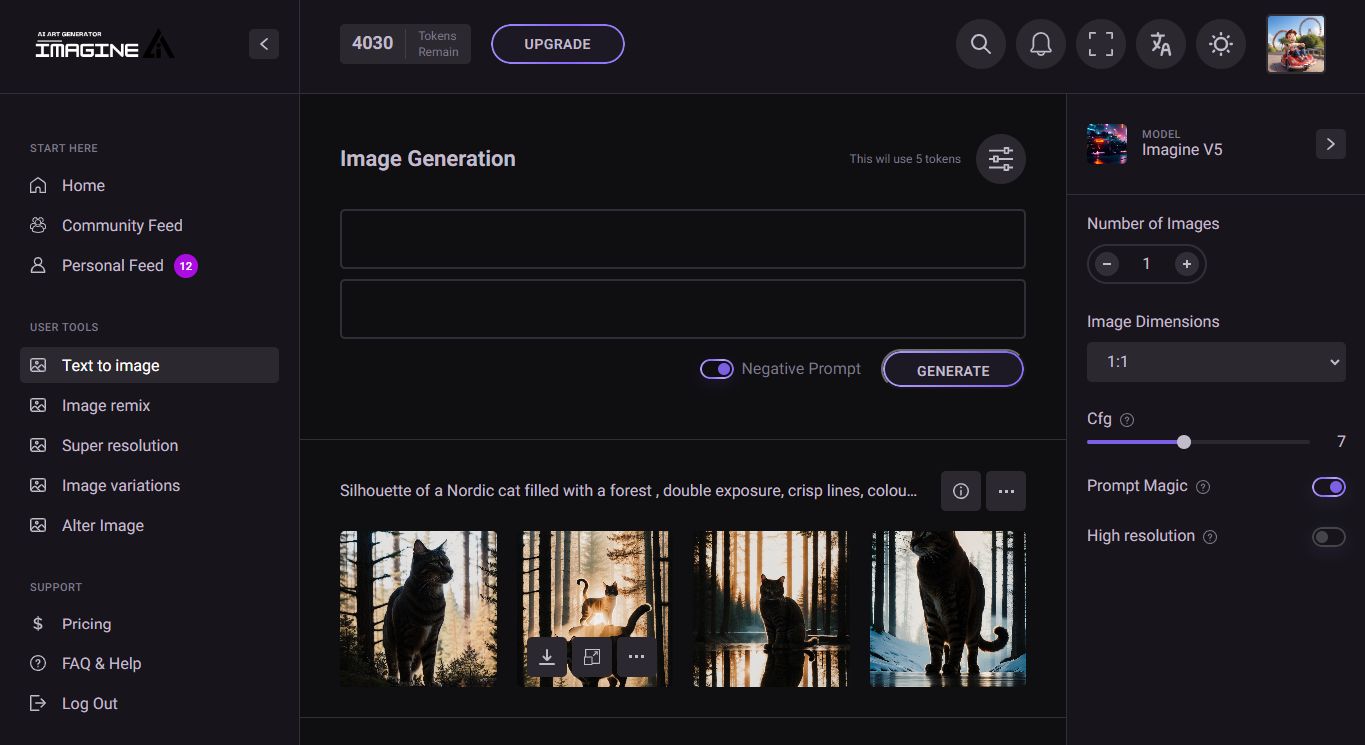1365x745 pixels.
Task: Open Image Dimensions 1:1 dropdown
Action: tap(1216, 362)
